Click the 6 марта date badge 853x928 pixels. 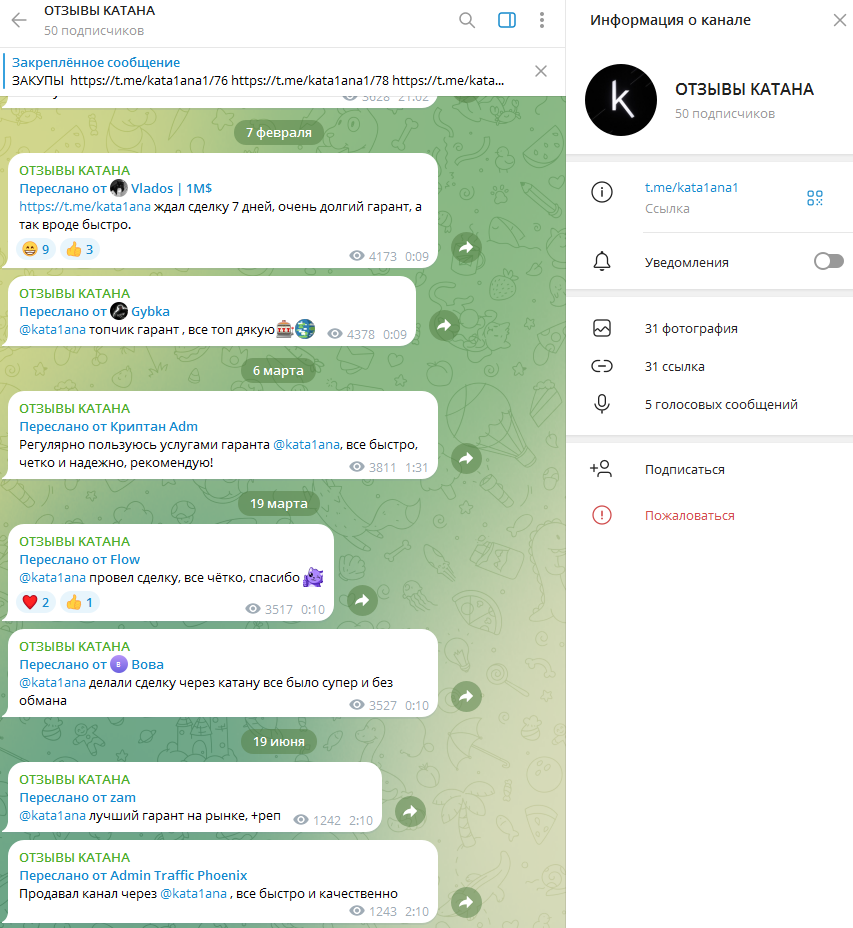[x=278, y=370]
